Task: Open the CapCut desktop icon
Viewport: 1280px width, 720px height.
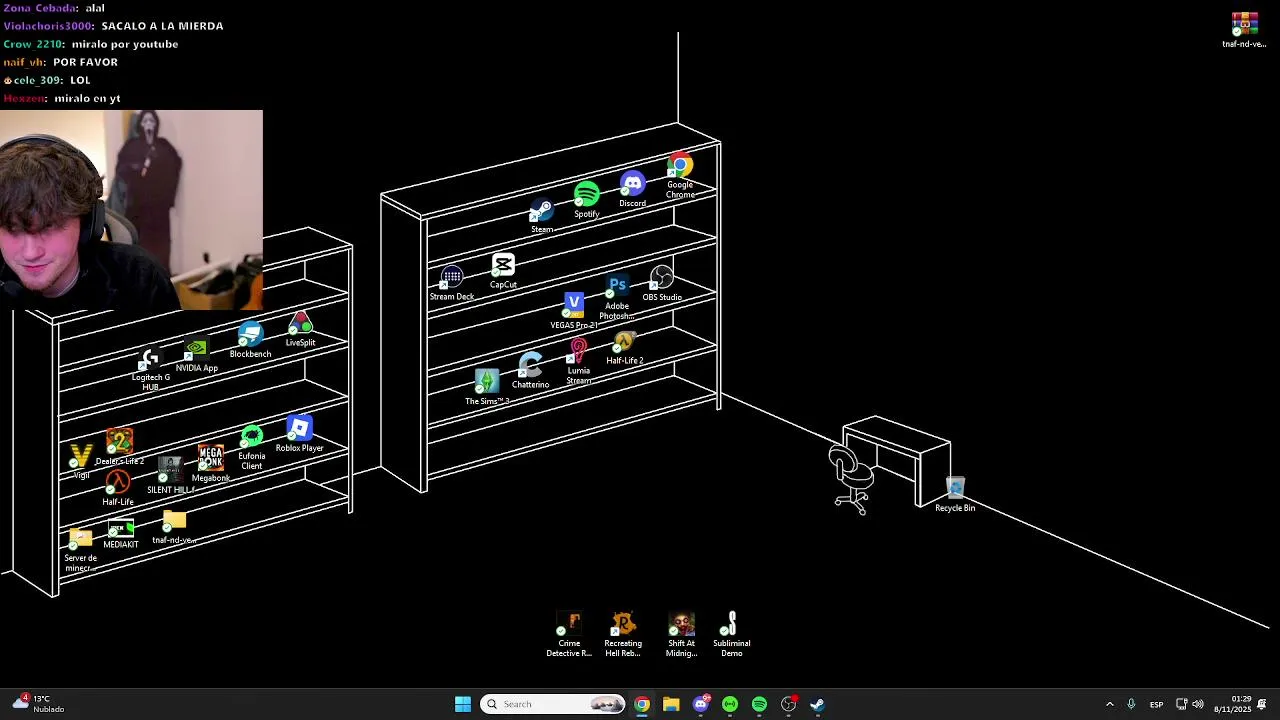Action: (503, 271)
